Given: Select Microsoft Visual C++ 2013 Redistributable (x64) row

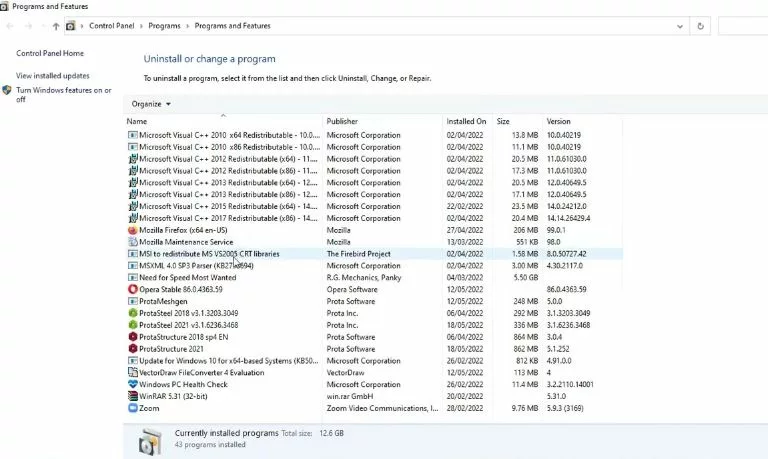Looking at the screenshot, I should (373, 183).
